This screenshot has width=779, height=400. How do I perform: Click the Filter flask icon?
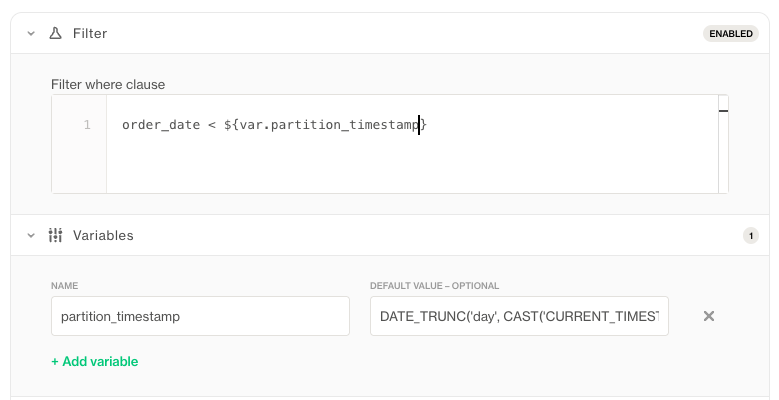tap(56, 34)
